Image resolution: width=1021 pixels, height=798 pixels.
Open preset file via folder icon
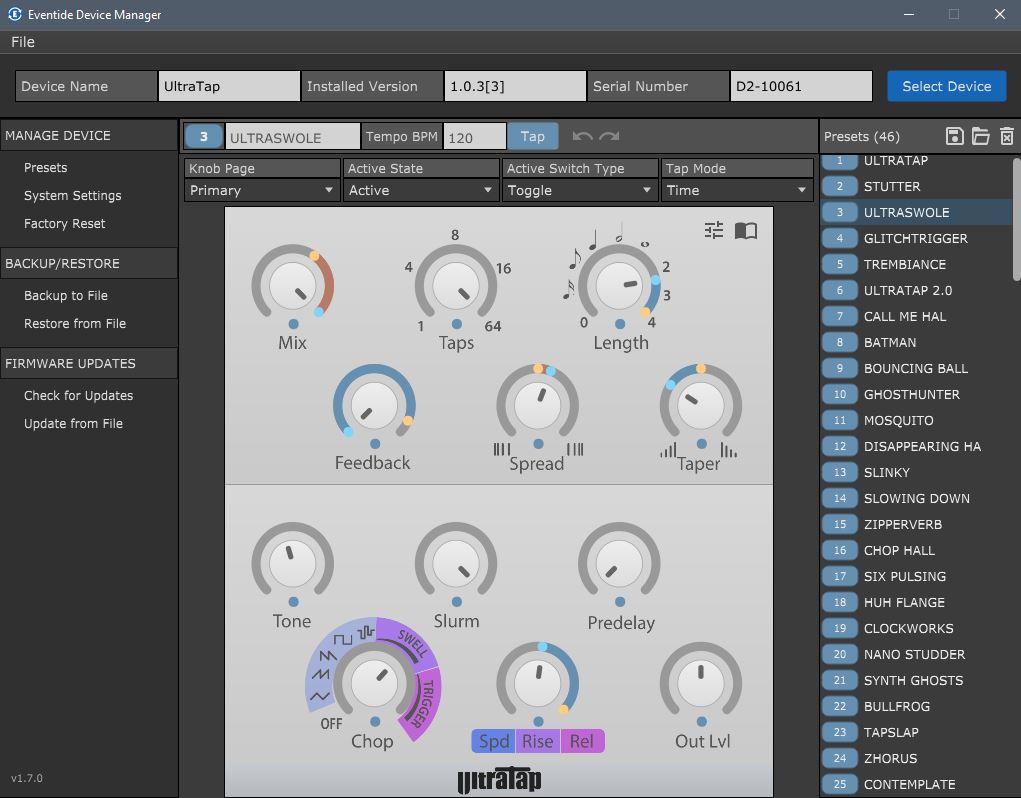tap(981, 136)
